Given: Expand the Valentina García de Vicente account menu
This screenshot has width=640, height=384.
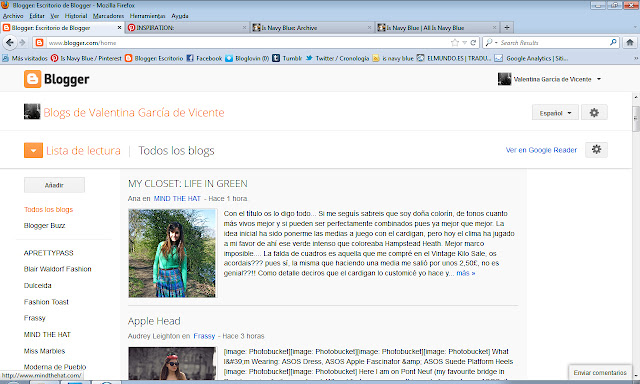Looking at the screenshot, I should tap(599, 79).
